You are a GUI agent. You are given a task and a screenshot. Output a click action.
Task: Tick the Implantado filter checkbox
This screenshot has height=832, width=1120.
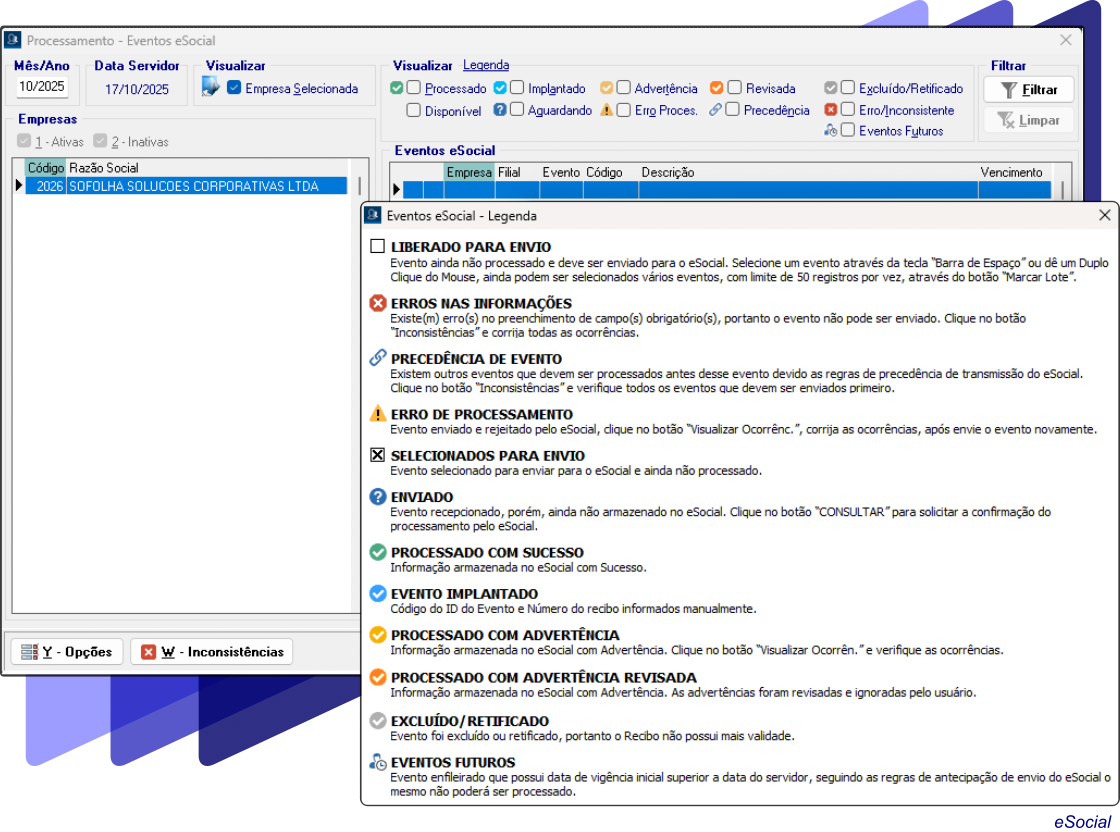pyautogui.click(x=517, y=88)
